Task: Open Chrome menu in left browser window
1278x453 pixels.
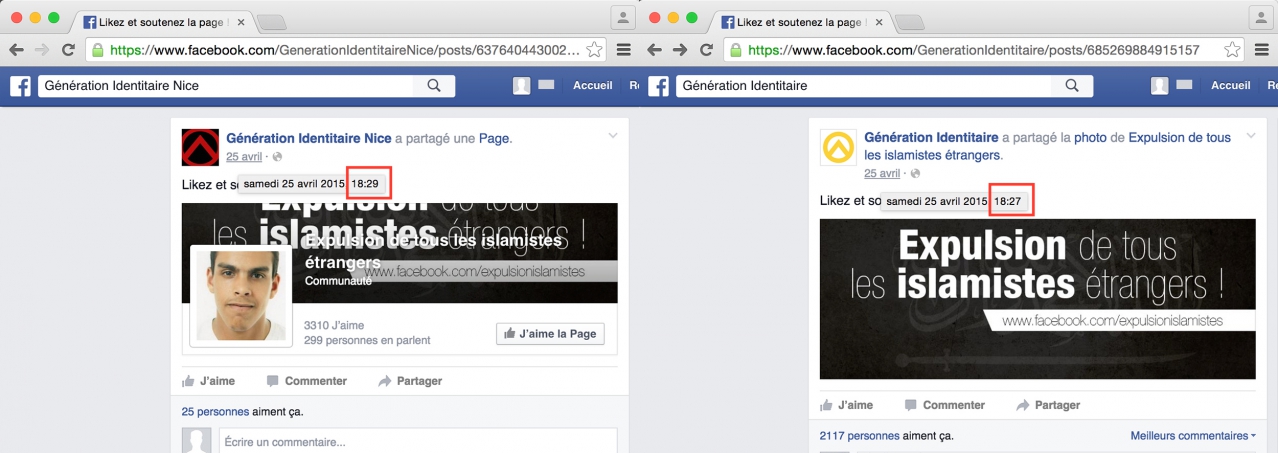Action: coord(624,49)
